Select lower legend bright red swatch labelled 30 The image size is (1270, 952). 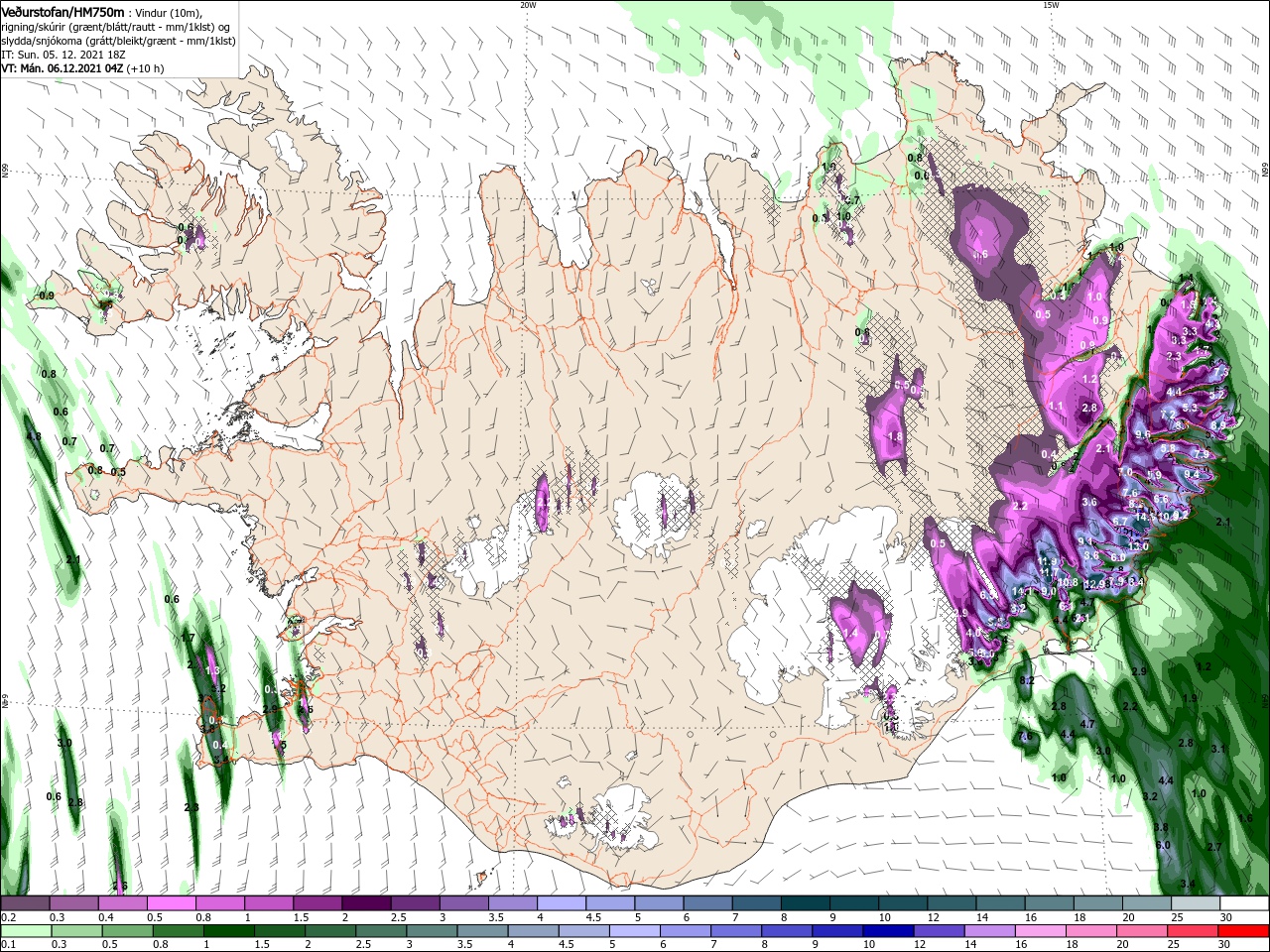pyautogui.click(x=1244, y=931)
